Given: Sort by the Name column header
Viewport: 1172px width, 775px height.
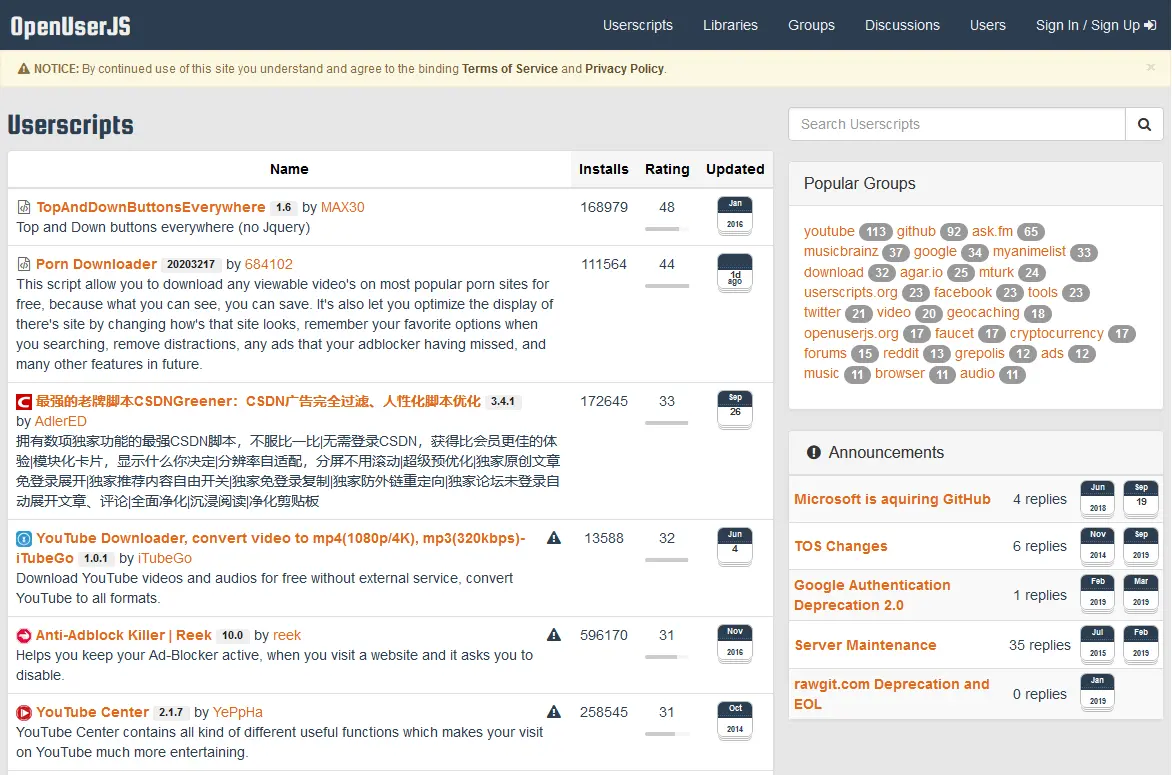Looking at the screenshot, I should pyautogui.click(x=289, y=169).
